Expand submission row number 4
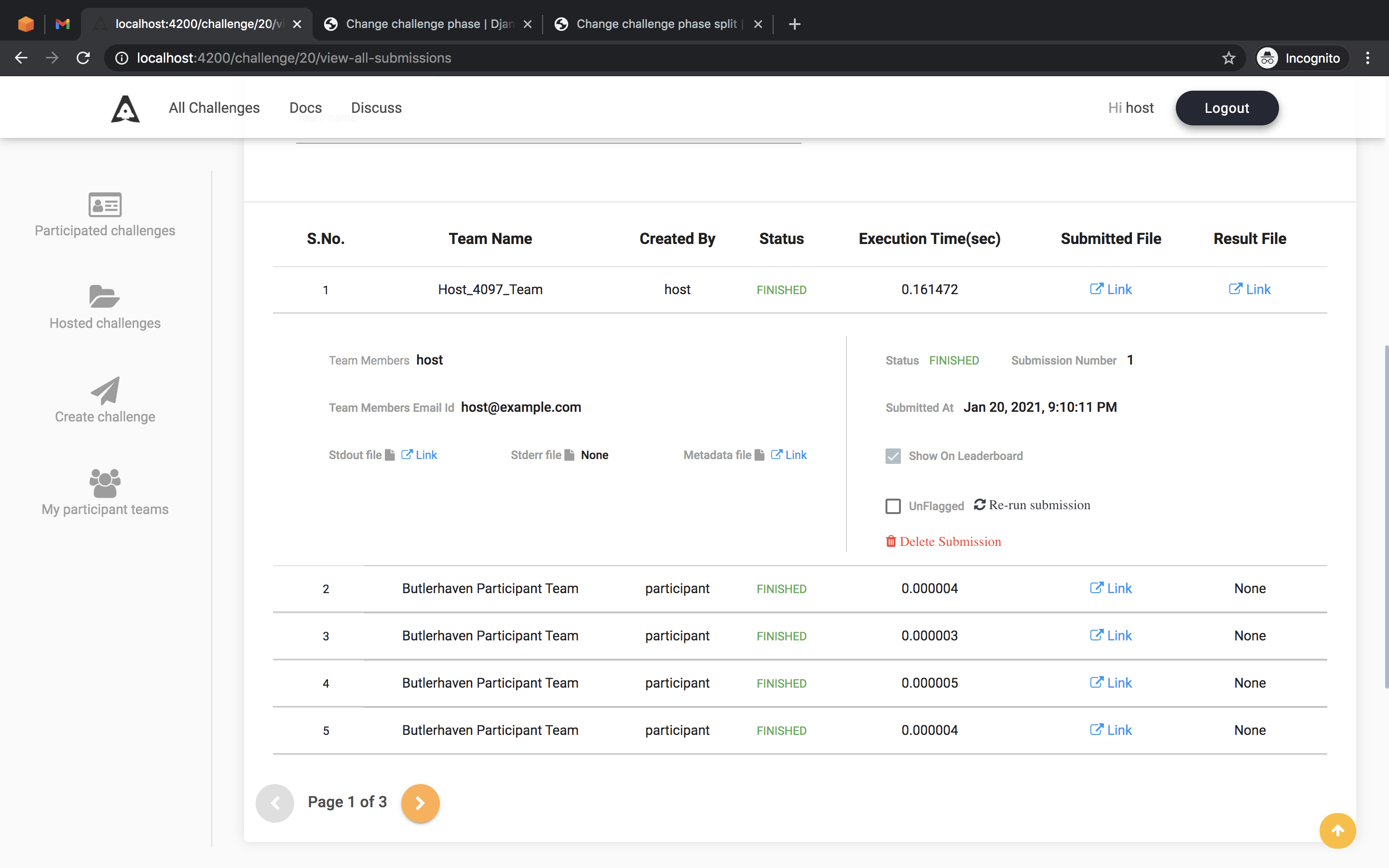This screenshot has width=1389, height=868. coord(800,683)
